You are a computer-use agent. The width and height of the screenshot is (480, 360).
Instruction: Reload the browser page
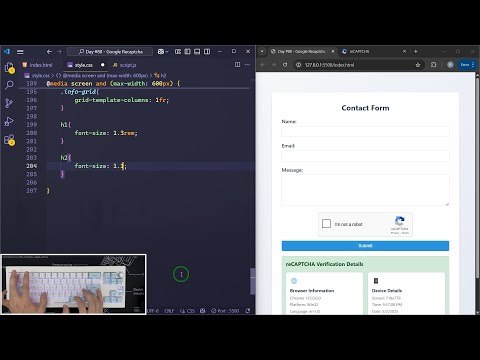tap(285, 65)
